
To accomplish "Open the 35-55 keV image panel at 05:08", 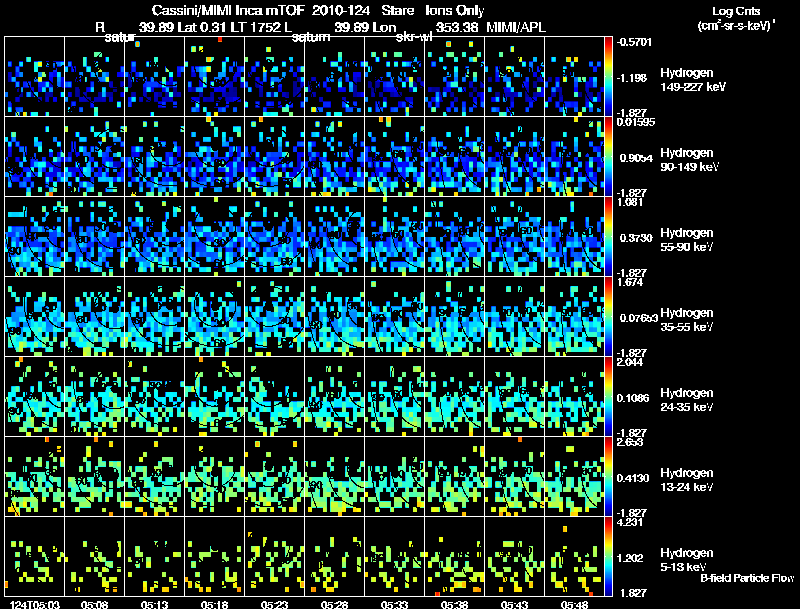I will tap(94, 316).
